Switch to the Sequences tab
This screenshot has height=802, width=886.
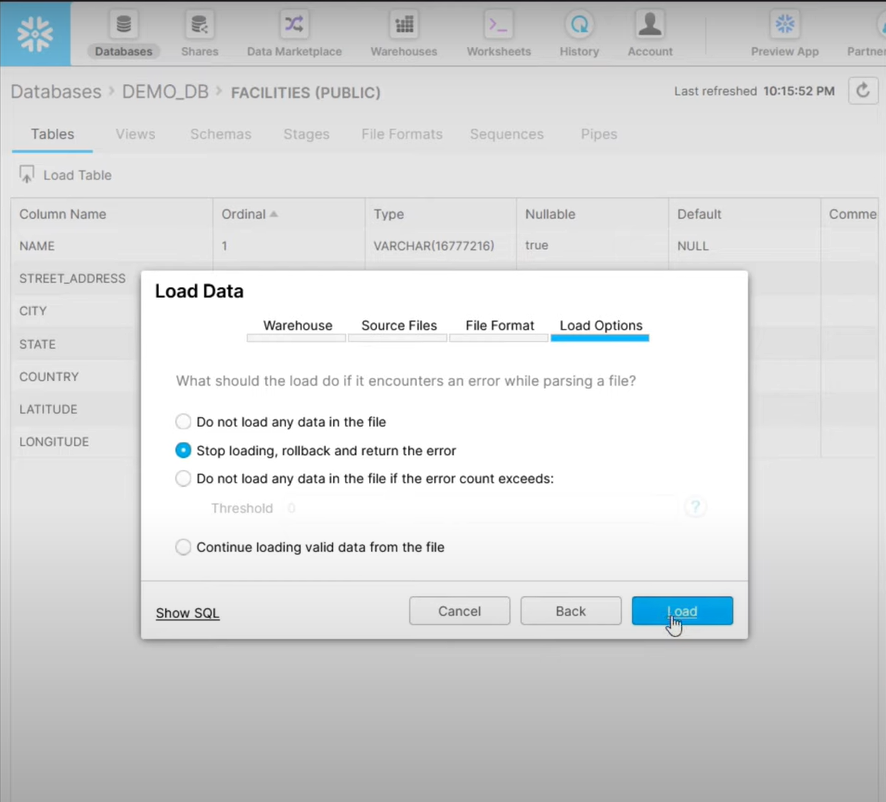click(x=507, y=134)
